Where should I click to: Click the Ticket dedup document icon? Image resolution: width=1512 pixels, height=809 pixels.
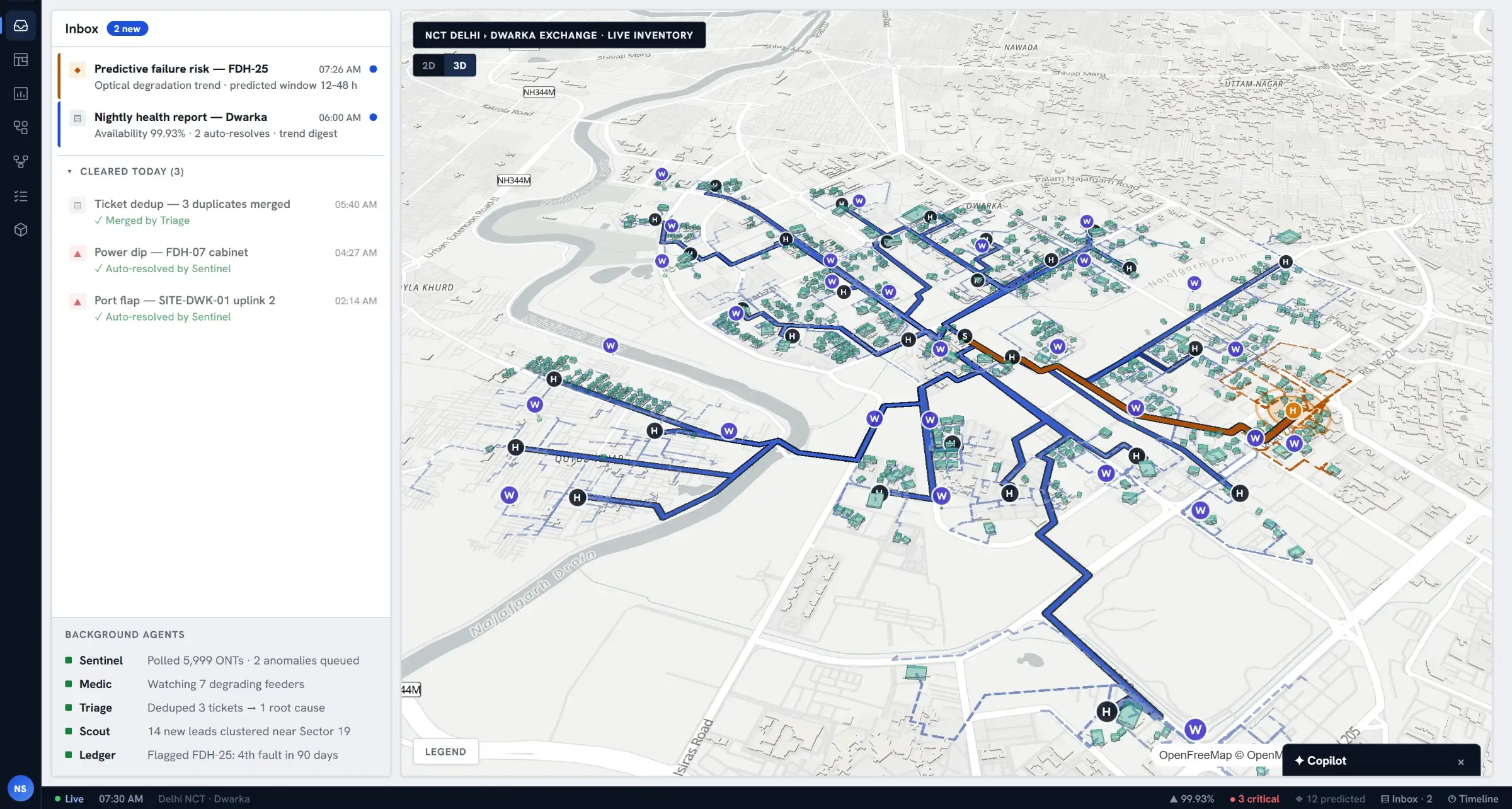[x=77, y=205]
